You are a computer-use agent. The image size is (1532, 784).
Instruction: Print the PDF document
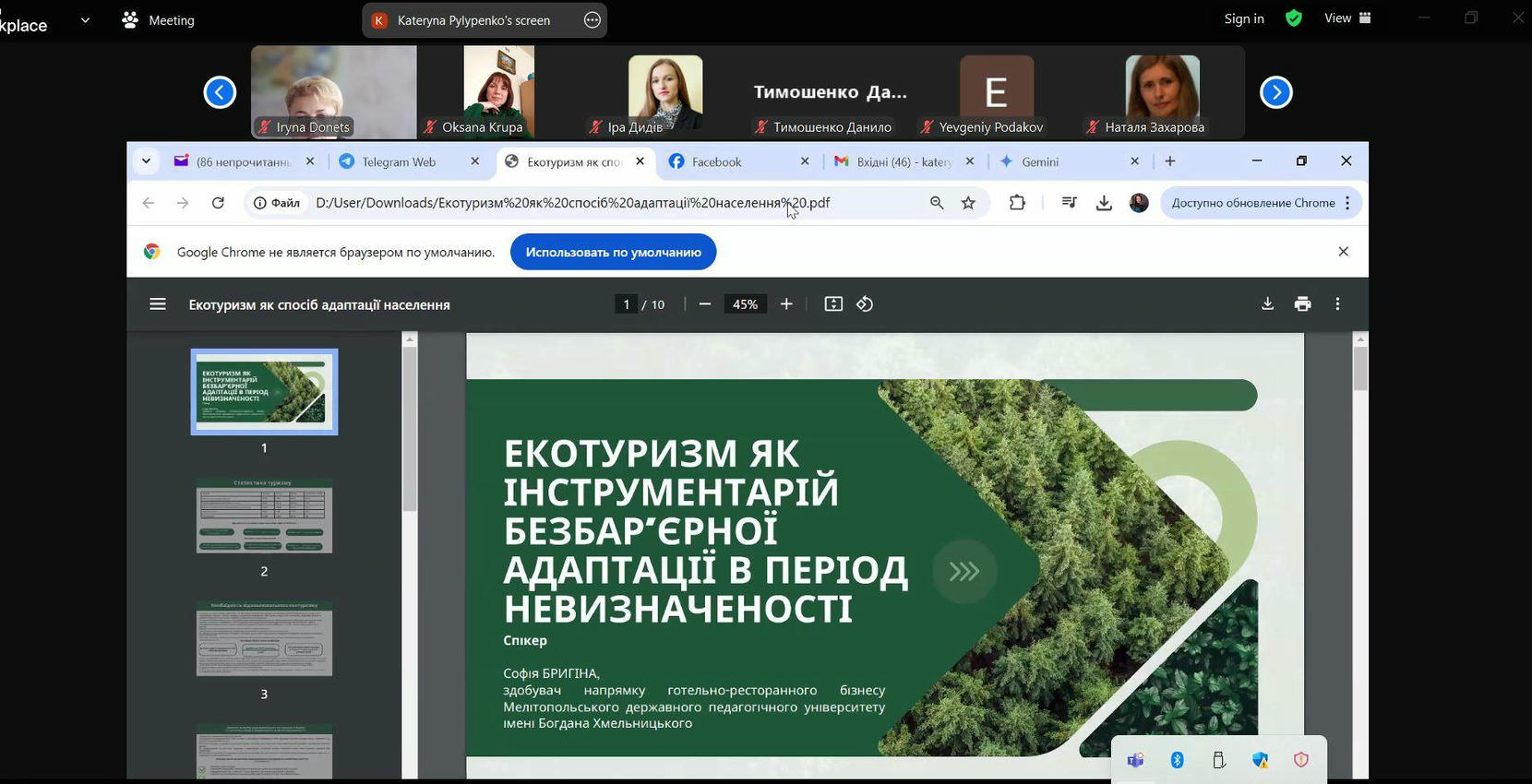[x=1302, y=304]
